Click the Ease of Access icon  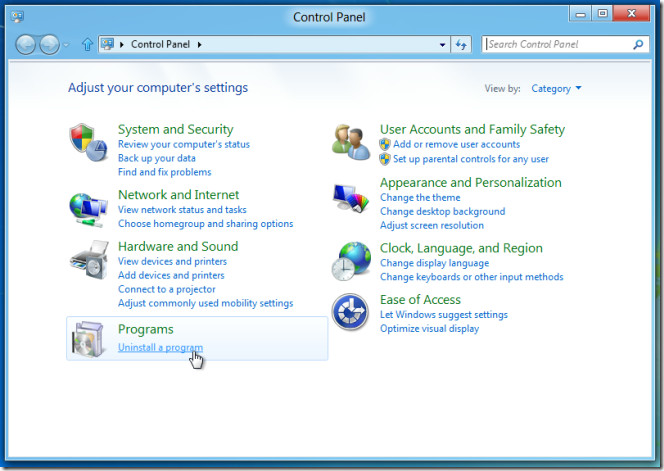(350, 312)
